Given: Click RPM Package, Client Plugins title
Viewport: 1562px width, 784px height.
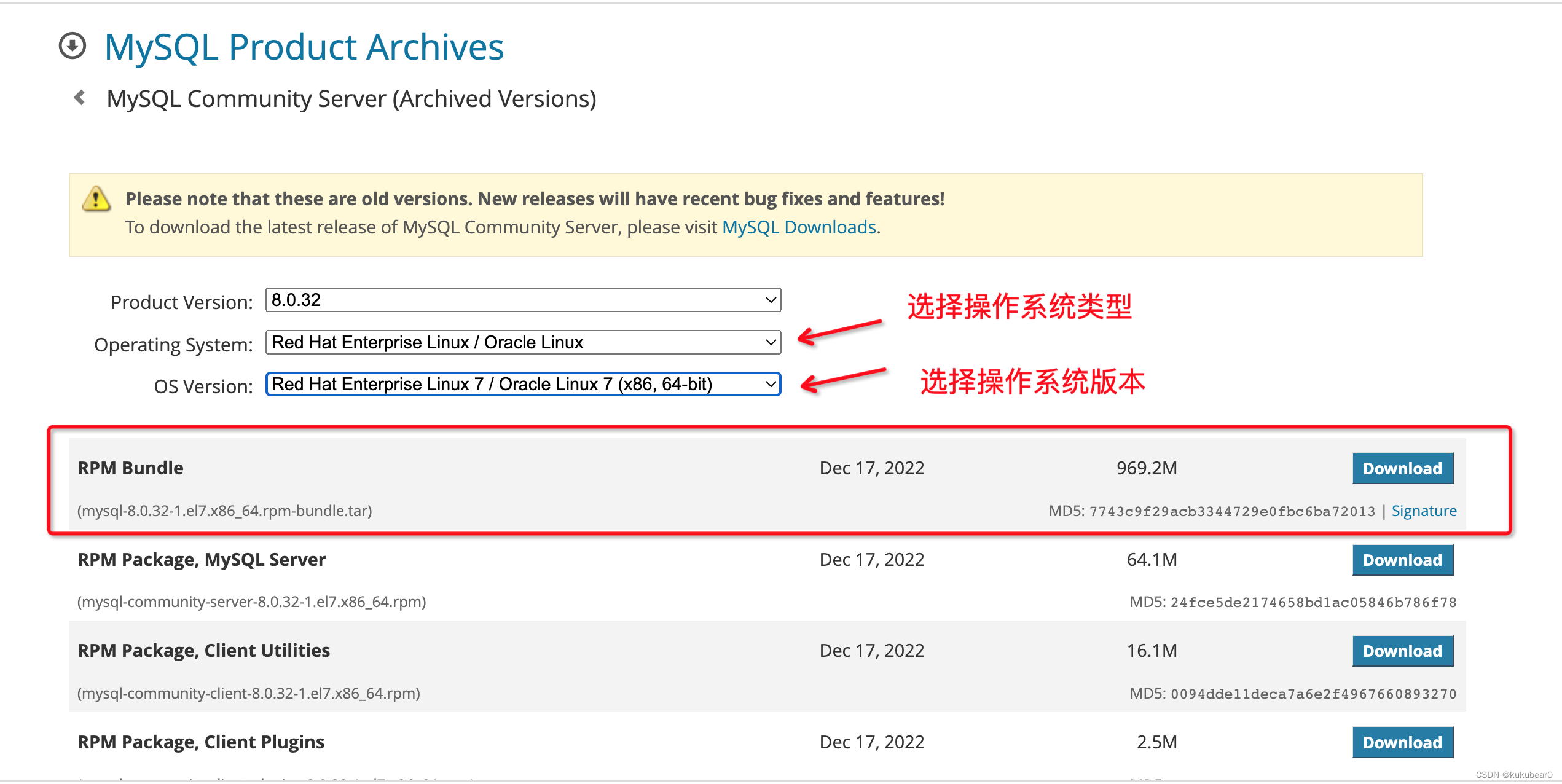Looking at the screenshot, I should (201, 742).
